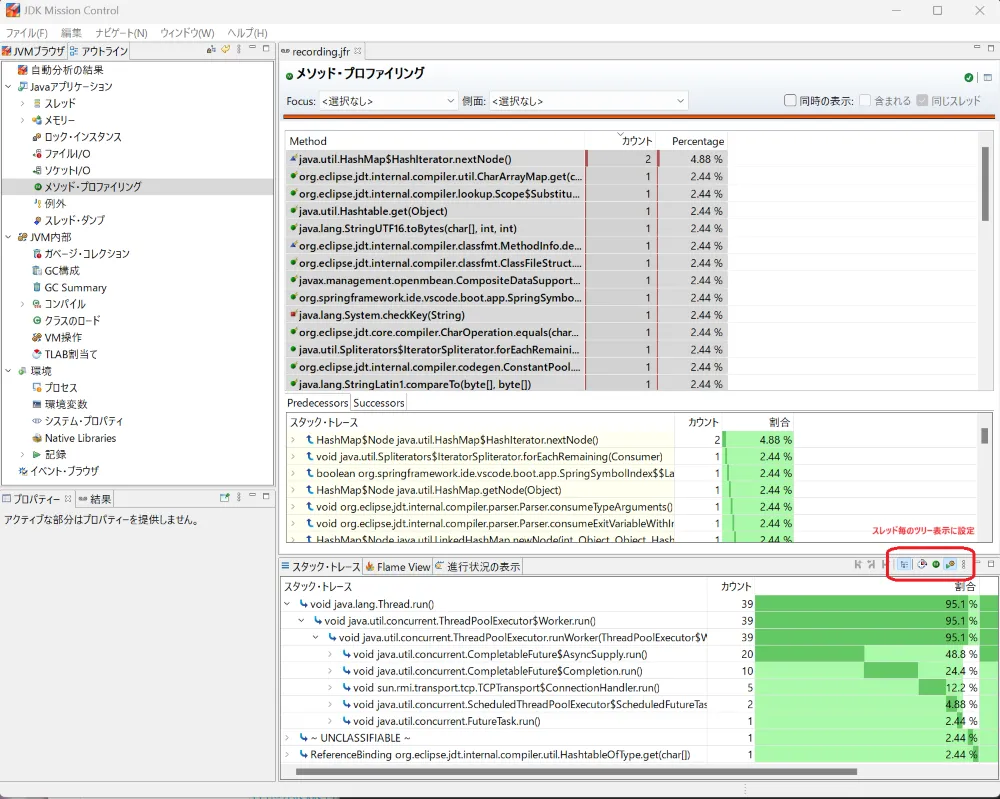Click the pie chart distribution icon in stack trace toolbar

click(x=922, y=564)
